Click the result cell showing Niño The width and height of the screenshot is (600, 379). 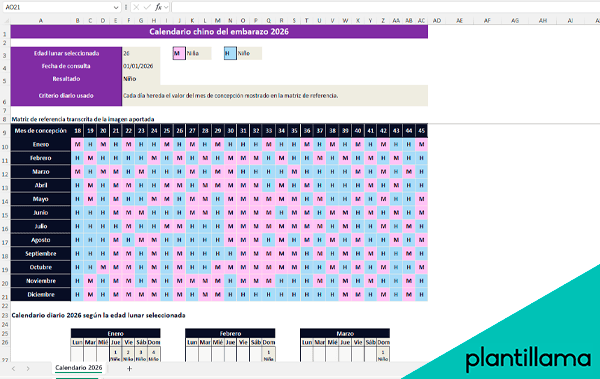click(x=141, y=79)
